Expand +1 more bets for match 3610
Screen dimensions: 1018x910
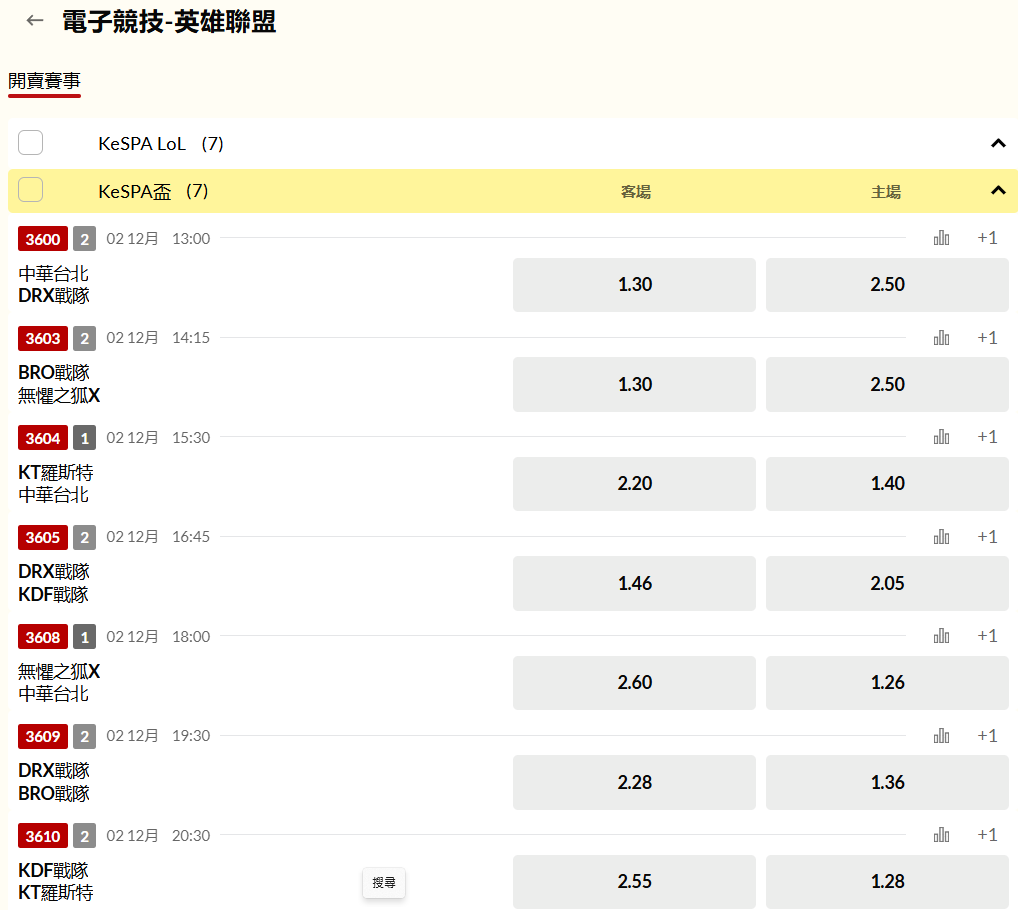point(987,835)
